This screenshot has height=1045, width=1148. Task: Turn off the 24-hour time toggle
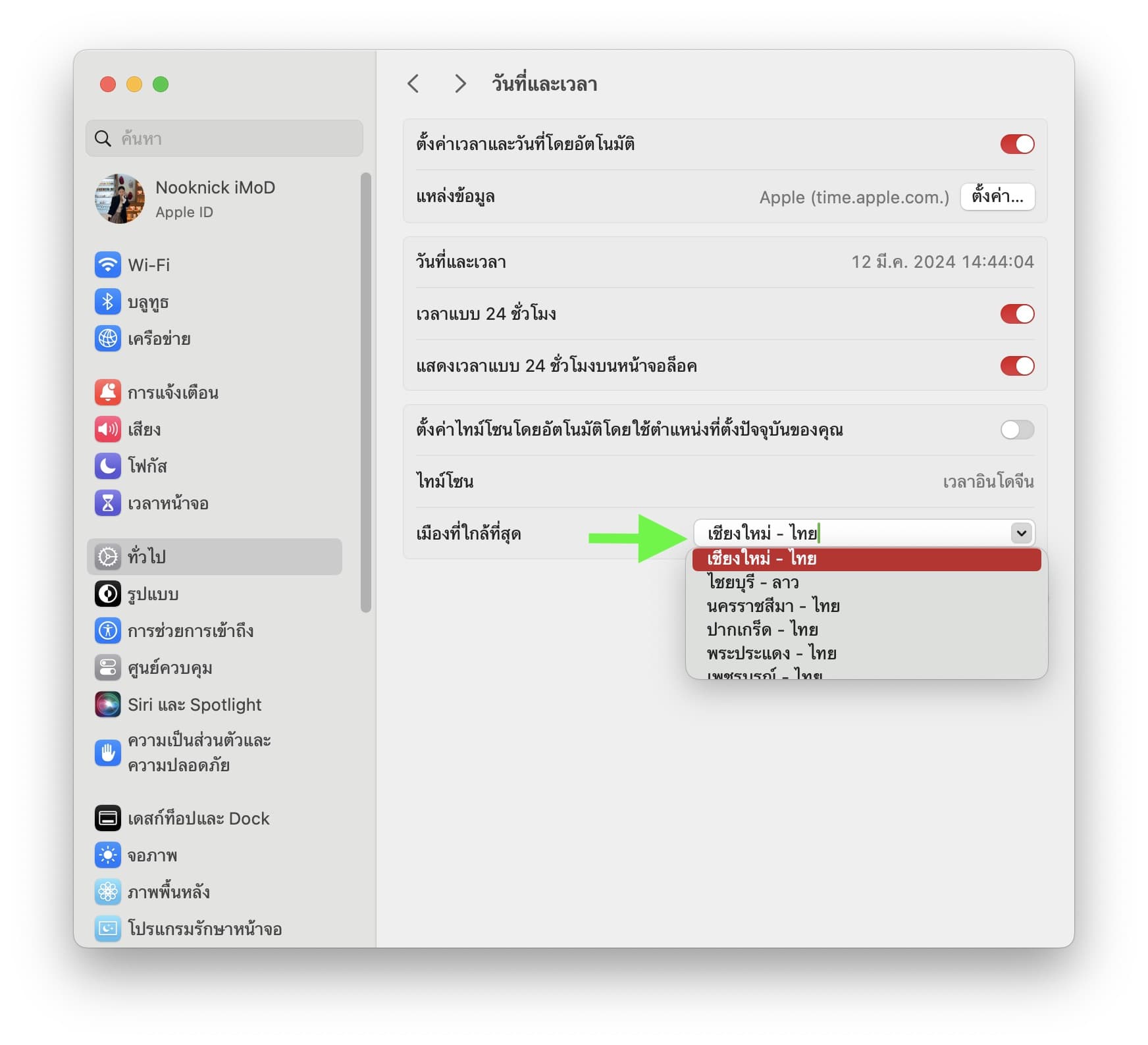pyautogui.click(x=1016, y=314)
